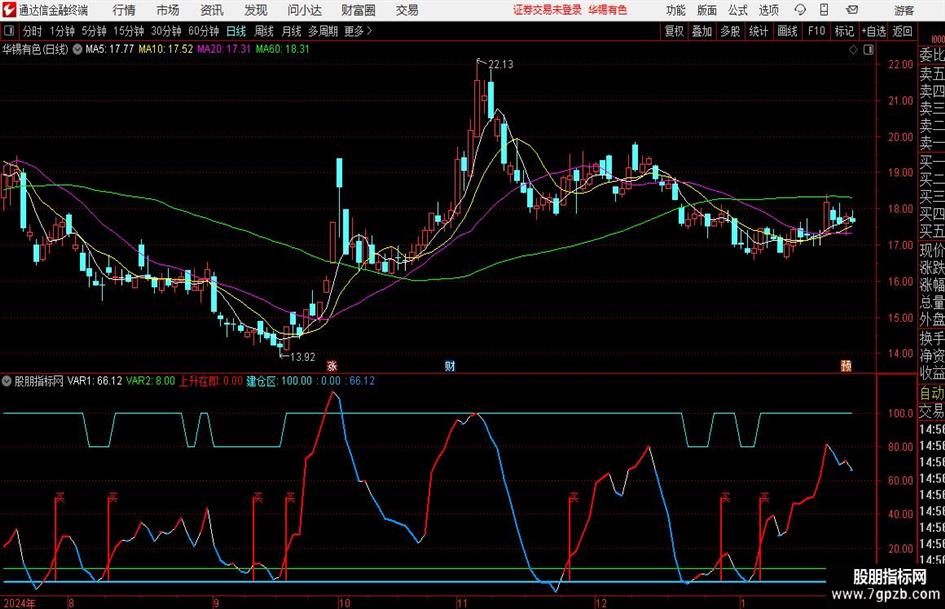
Task: Switch to 1分钟 period tab
Action: pyautogui.click(x=62, y=31)
